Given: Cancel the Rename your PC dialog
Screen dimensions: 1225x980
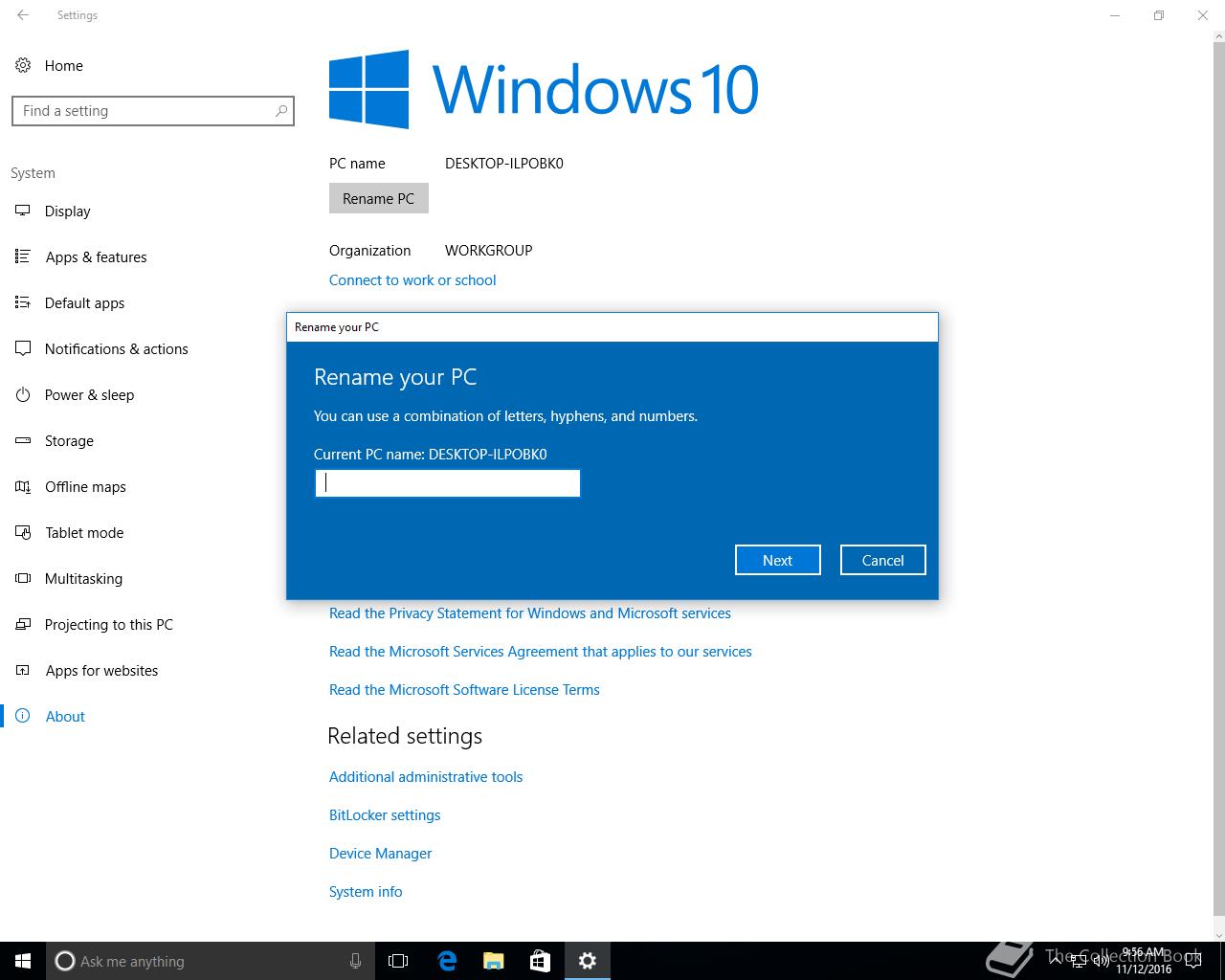Looking at the screenshot, I should click(x=883, y=560).
